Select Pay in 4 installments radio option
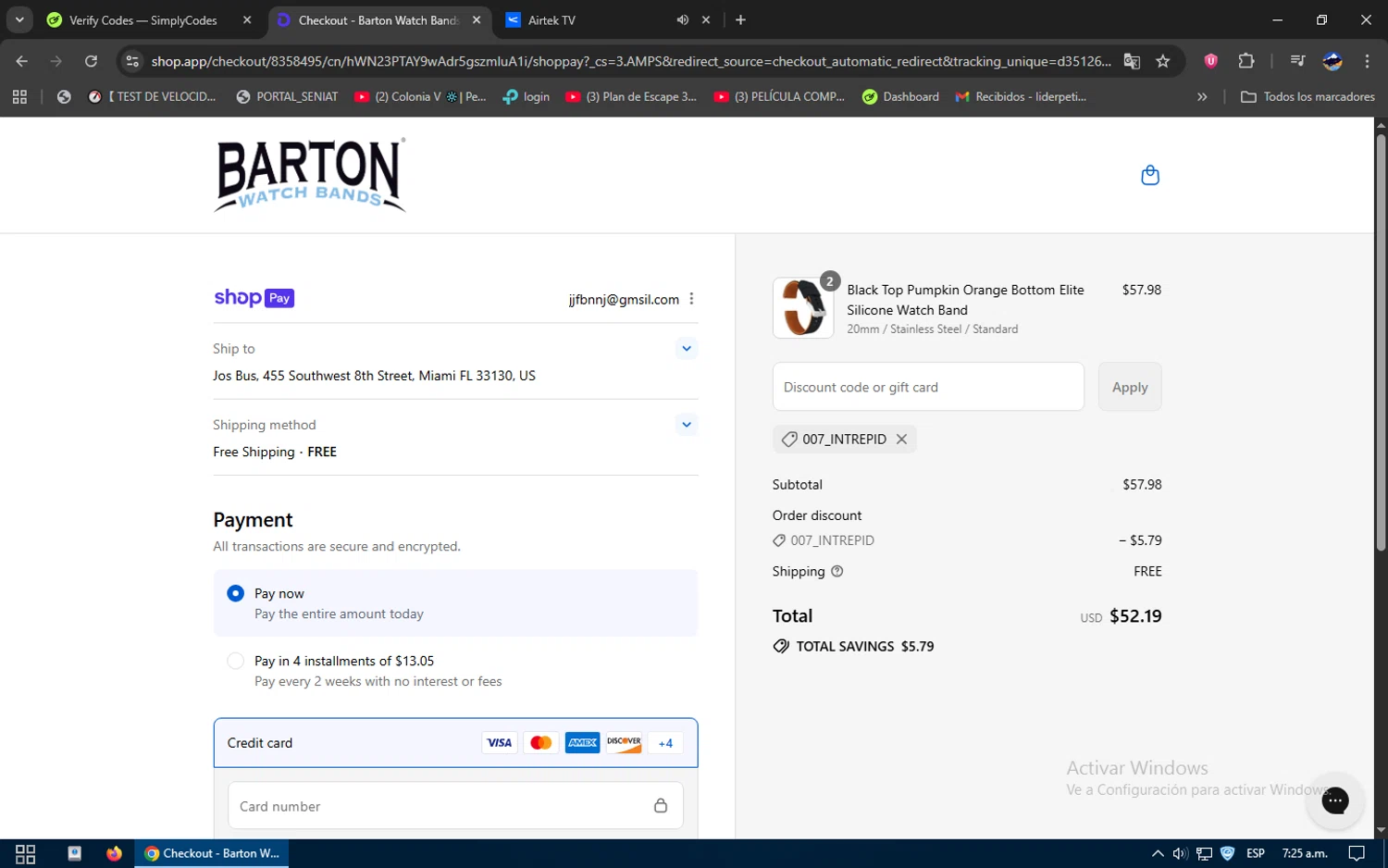 click(x=235, y=661)
